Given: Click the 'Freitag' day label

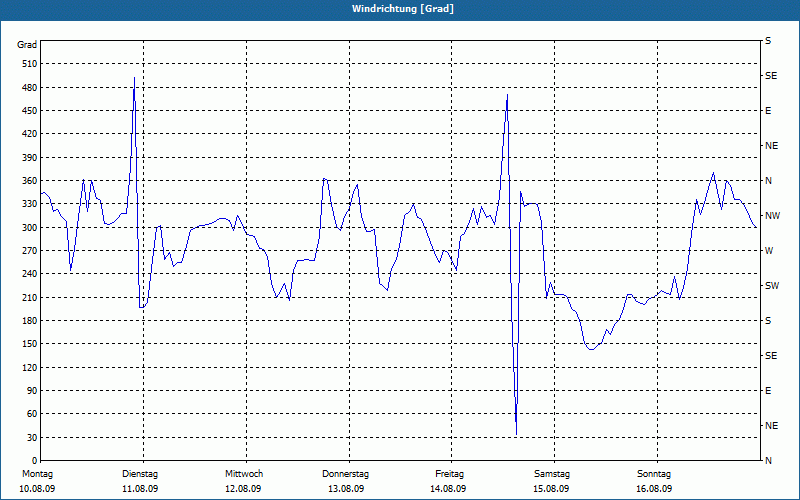Looking at the screenshot, I should [x=449, y=474].
